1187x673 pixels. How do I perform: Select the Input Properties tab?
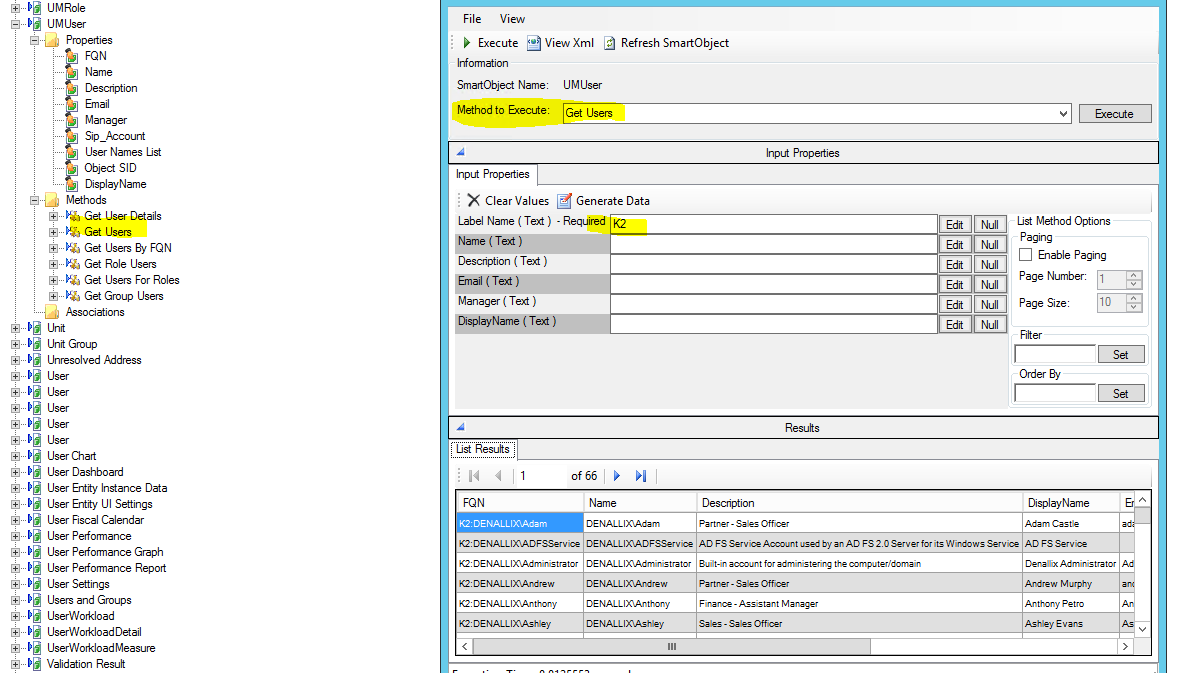tap(493, 174)
